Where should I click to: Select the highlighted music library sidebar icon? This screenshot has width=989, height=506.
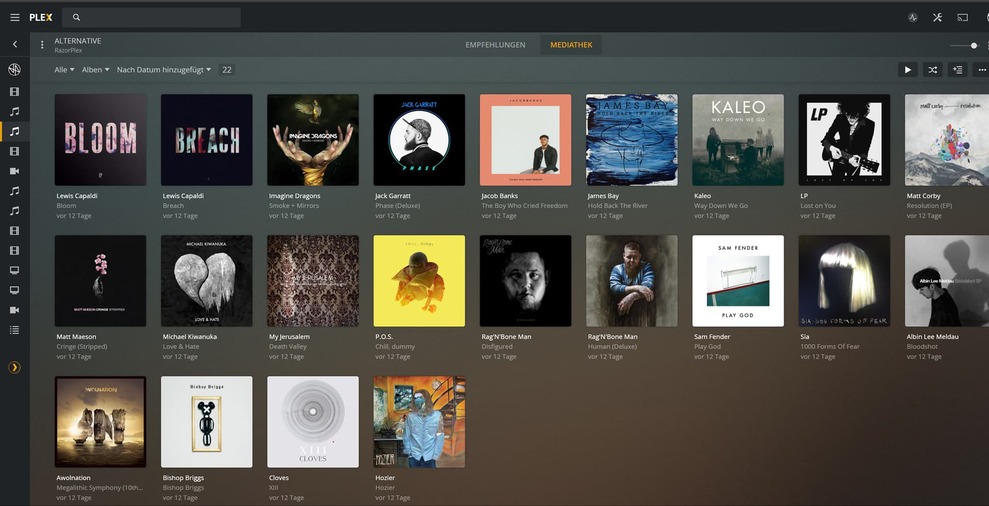click(15, 131)
